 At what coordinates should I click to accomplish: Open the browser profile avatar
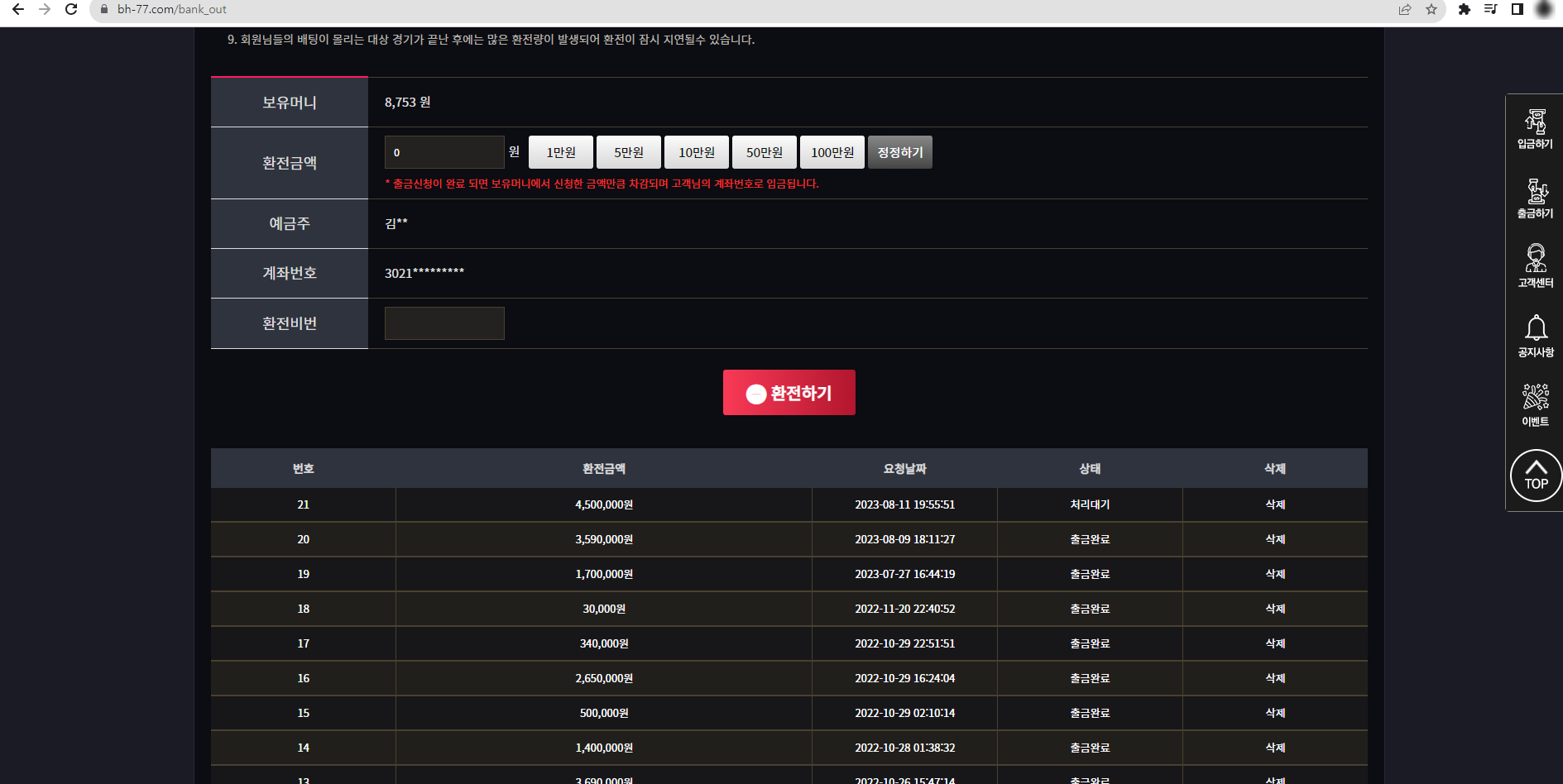click(1544, 9)
